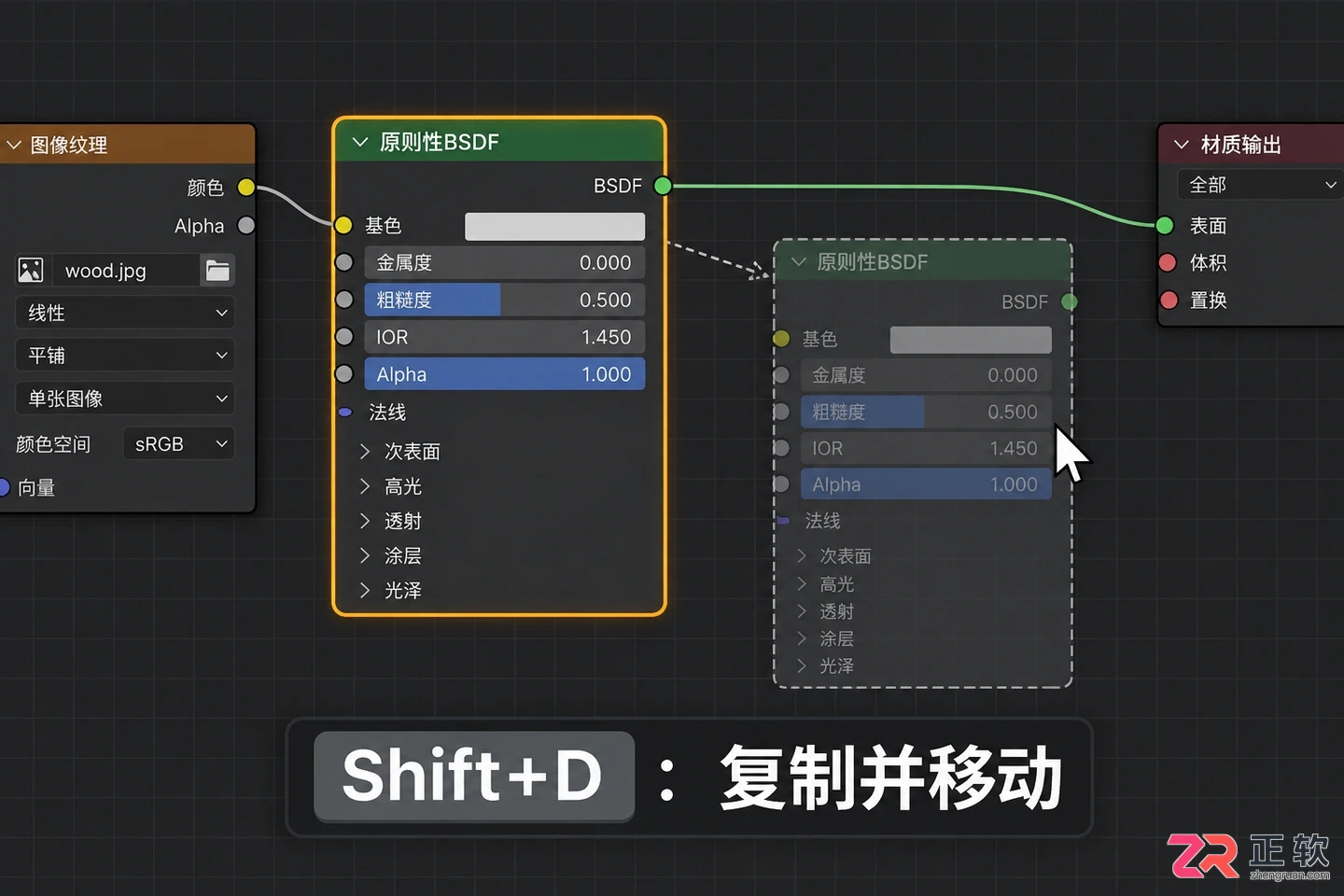
Task: Click the 基色 socket on duplicated node
Action: [781, 338]
